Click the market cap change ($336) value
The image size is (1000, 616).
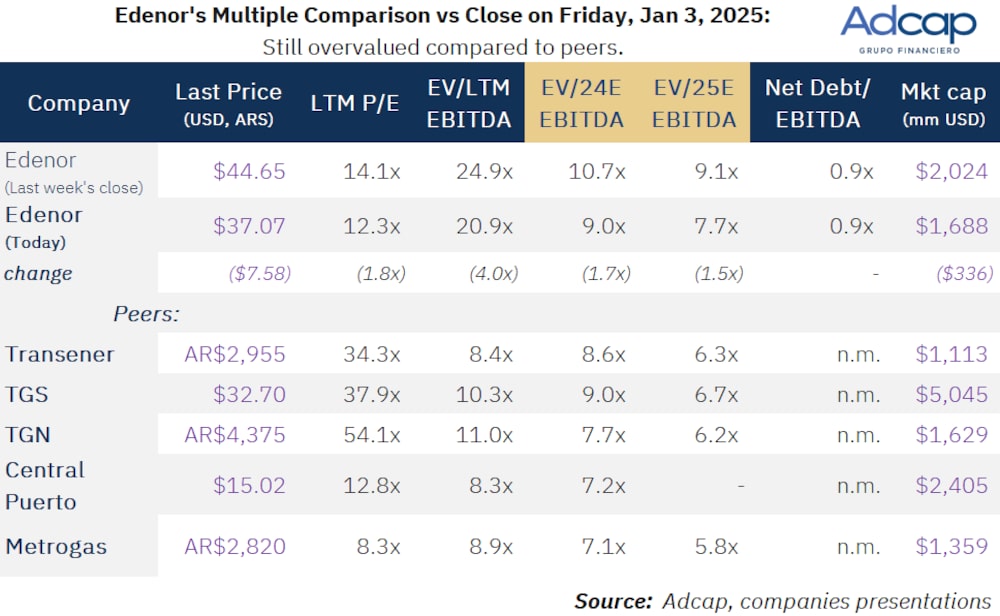click(962, 273)
